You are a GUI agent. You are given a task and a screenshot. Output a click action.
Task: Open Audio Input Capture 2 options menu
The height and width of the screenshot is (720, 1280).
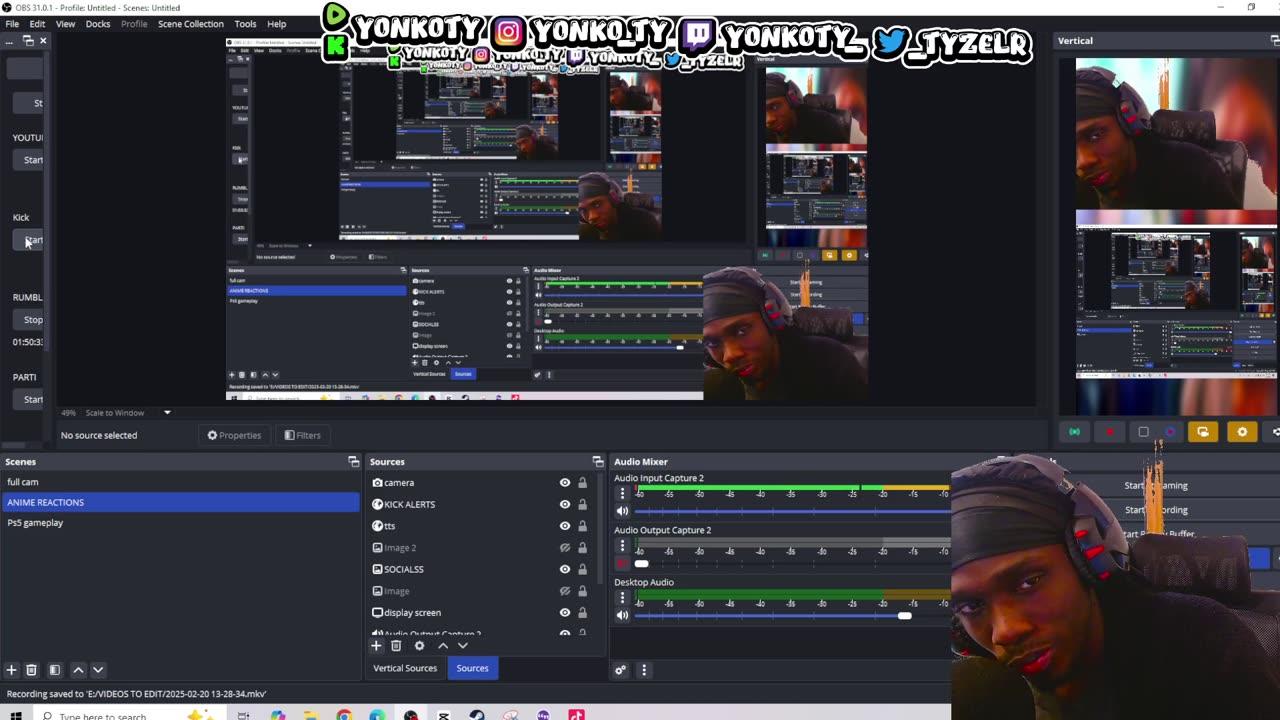click(x=622, y=493)
